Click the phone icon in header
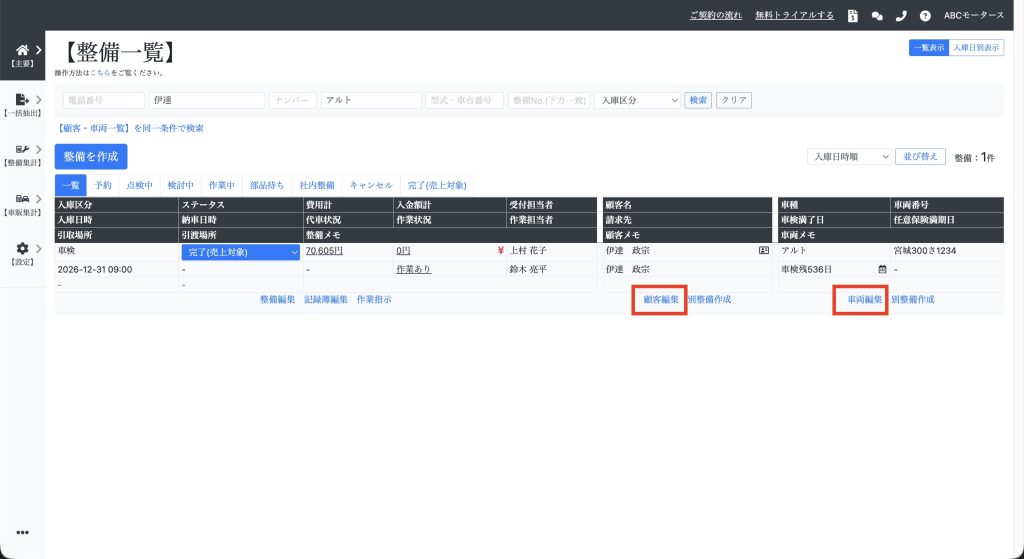This screenshot has width=1024, height=559. tap(901, 16)
